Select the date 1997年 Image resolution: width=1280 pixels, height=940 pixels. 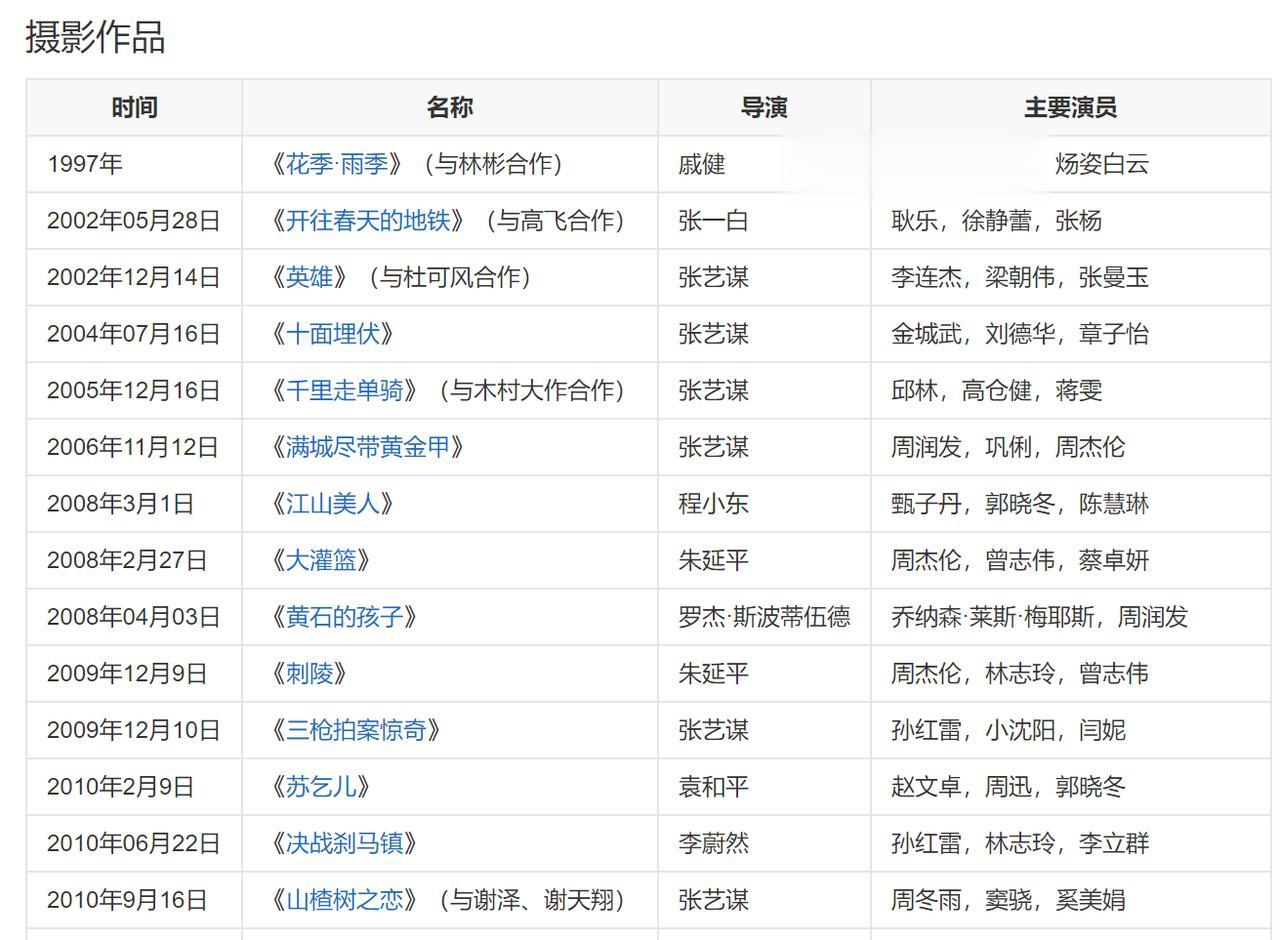pyautogui.click(x=85, y=164)
